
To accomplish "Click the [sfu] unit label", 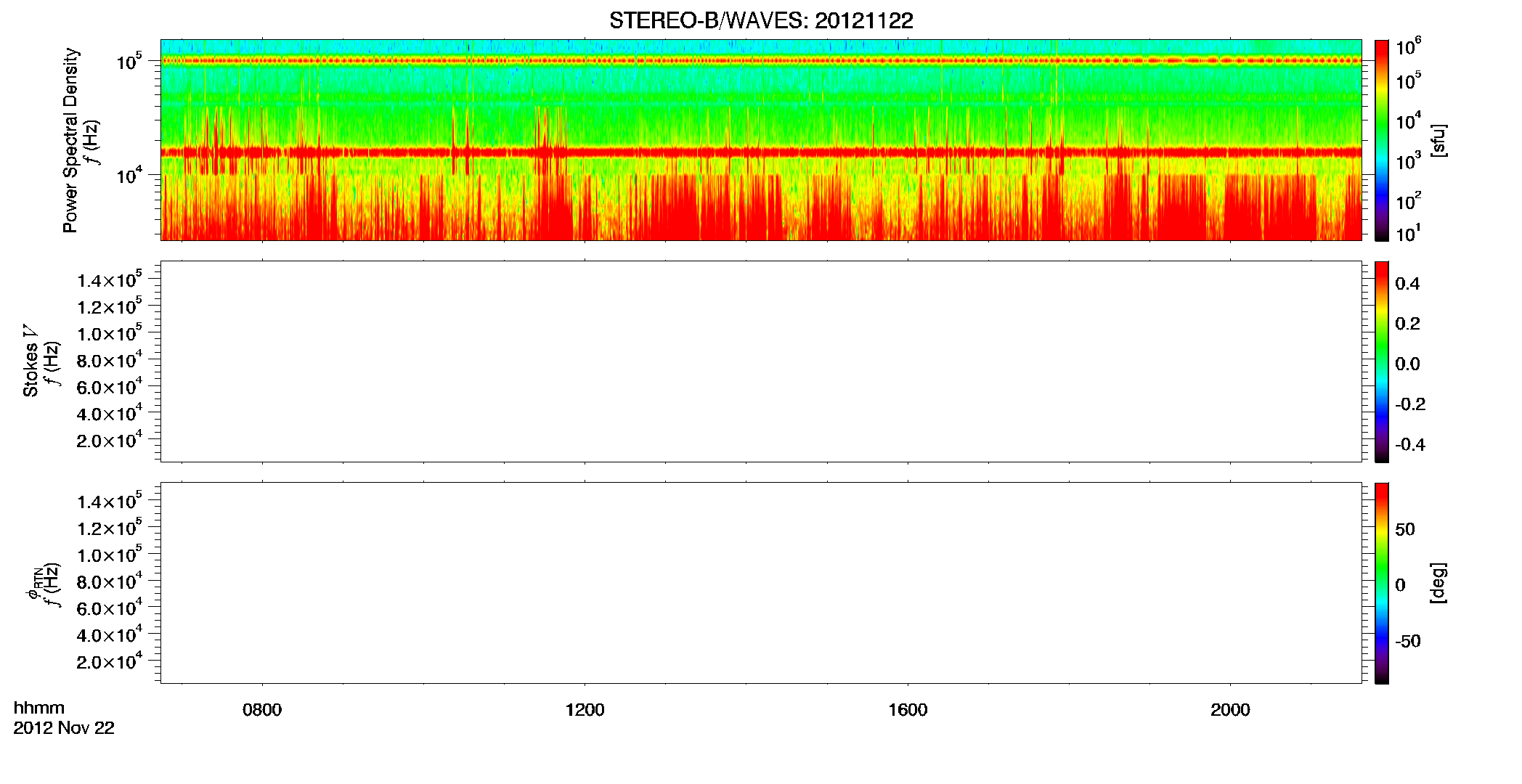I will tap(1438, 140).
